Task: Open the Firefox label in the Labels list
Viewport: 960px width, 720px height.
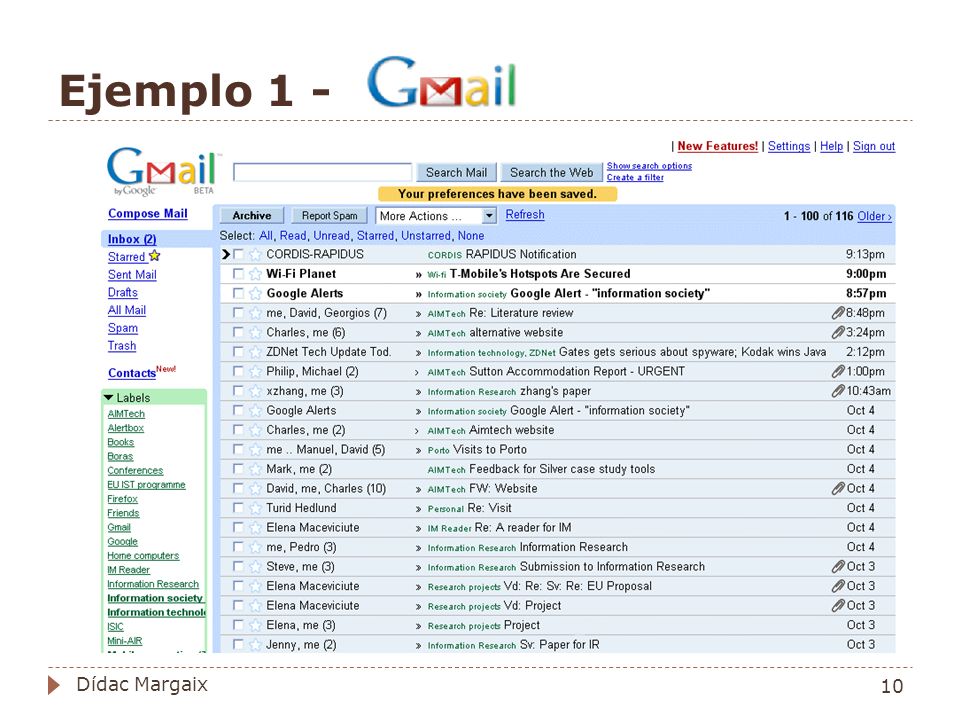Action: [122, 499]
